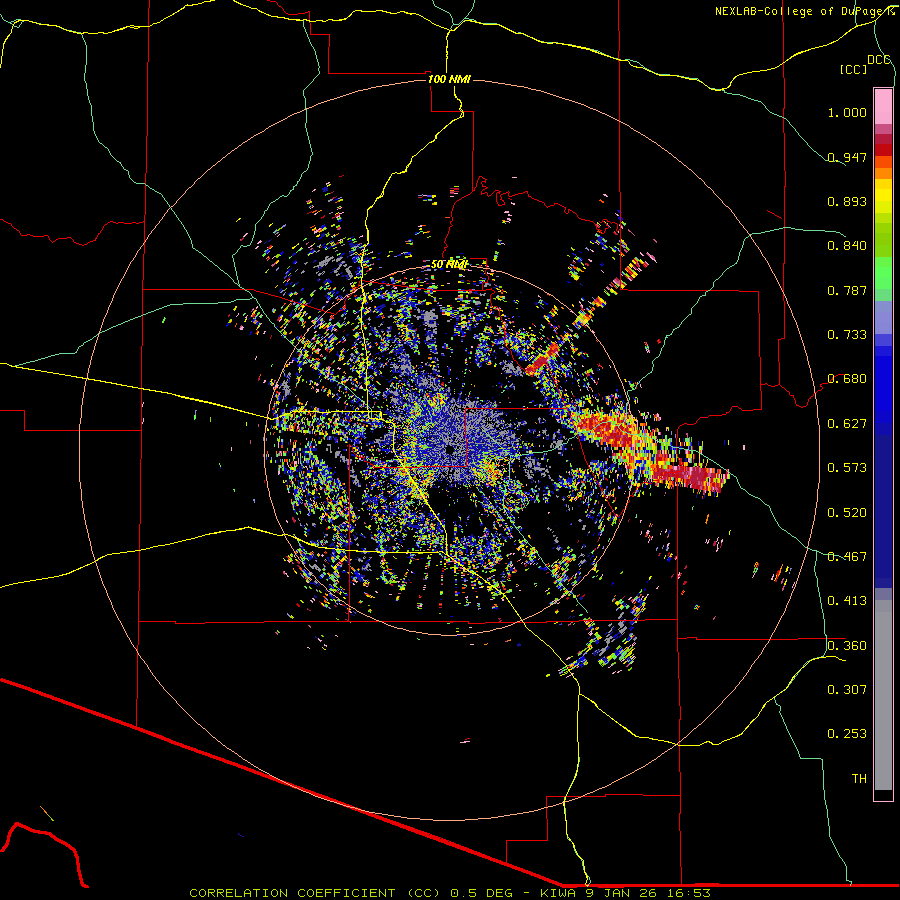Image resolution: width=900 pixels, height=900 pixels.
Task: Click the [CC] legend heading
Action: 853,69
